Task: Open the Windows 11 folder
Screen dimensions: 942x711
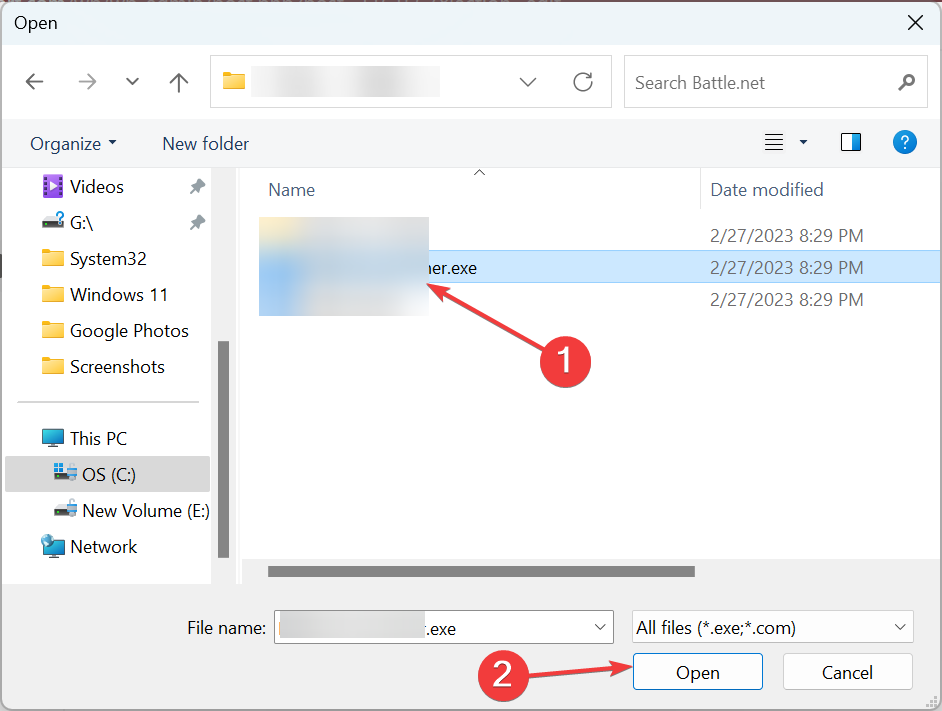Action: [x=119, y=295]
